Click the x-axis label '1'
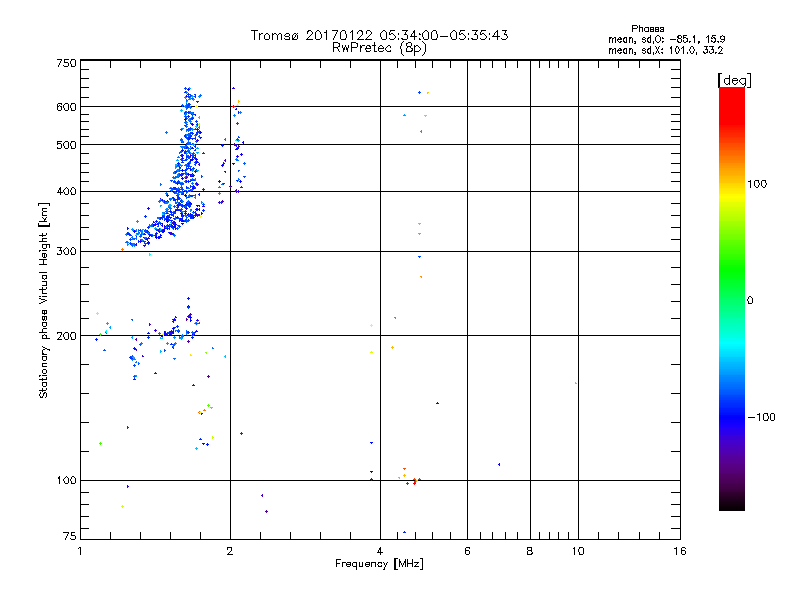800x600 pixels. pos(80,551)
